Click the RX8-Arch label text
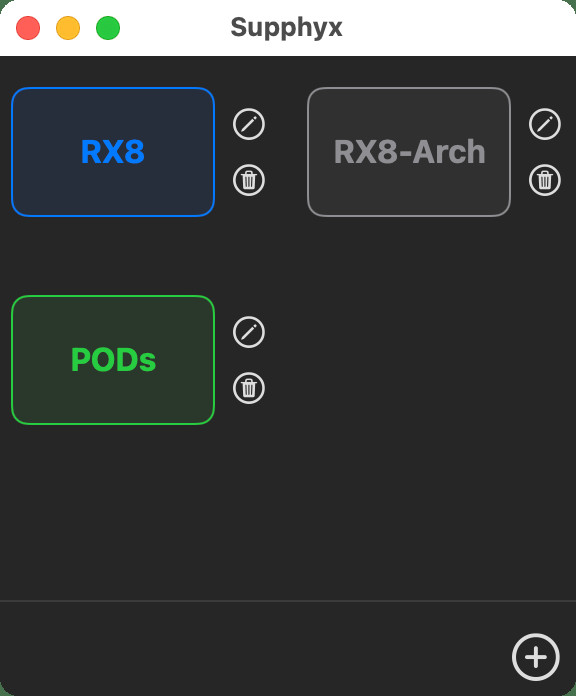This screenshot has width=576, height=696. (409, 152)
